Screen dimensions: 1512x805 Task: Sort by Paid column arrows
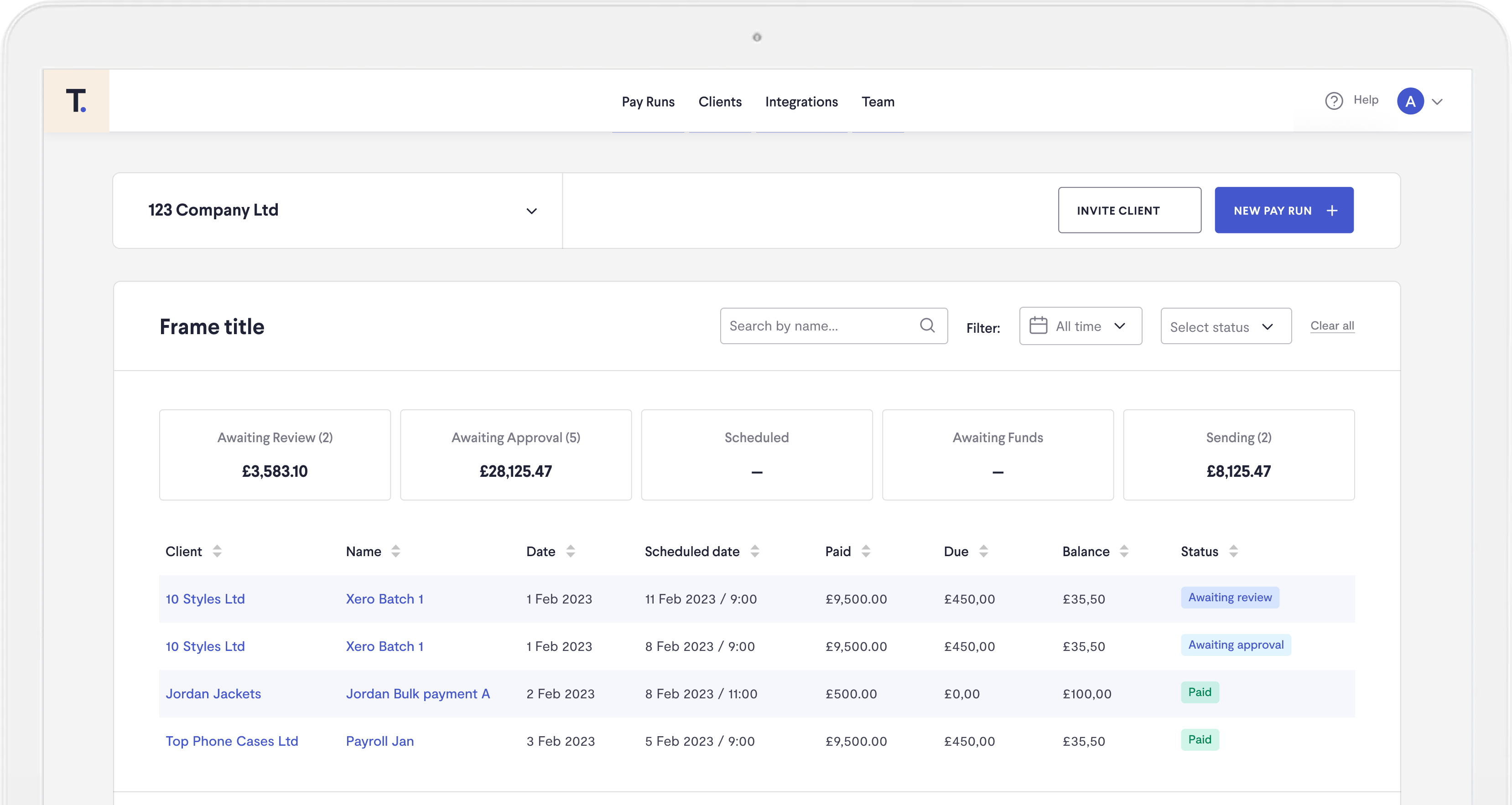866,552
